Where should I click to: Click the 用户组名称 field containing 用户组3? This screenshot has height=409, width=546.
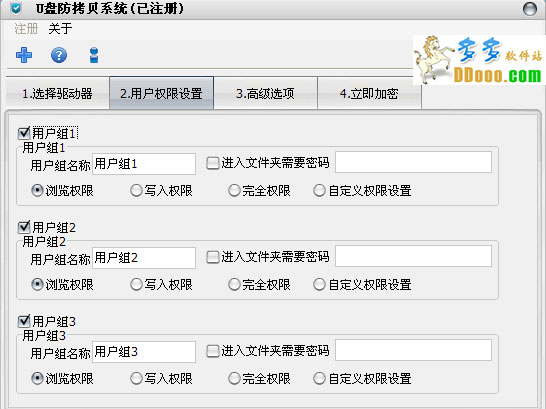click(x=144, y=352)
